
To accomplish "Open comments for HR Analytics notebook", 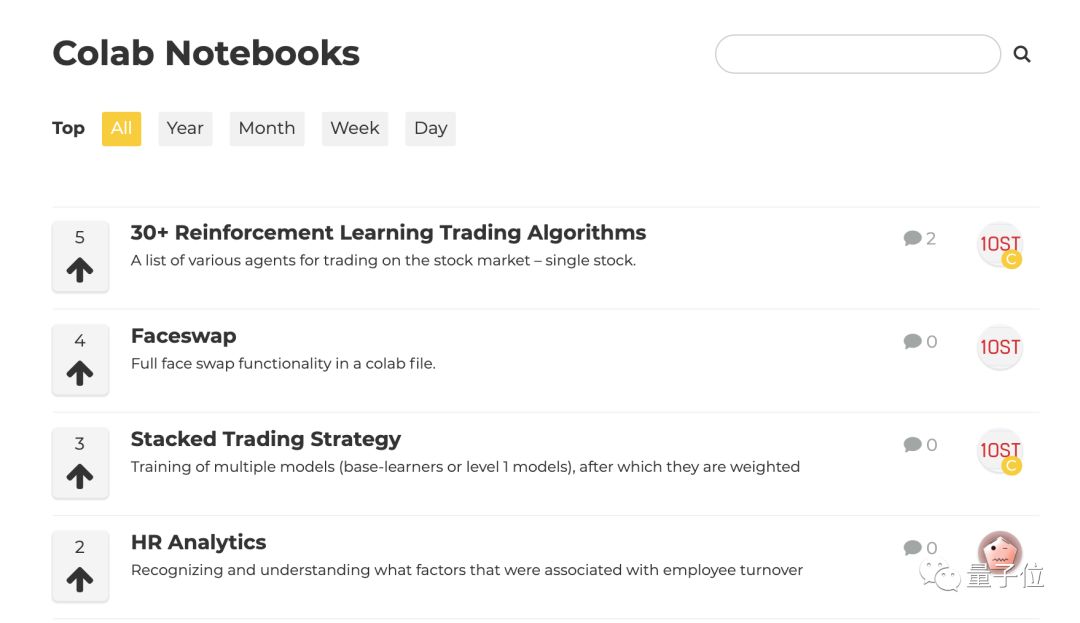I will (x=919, y=548).
